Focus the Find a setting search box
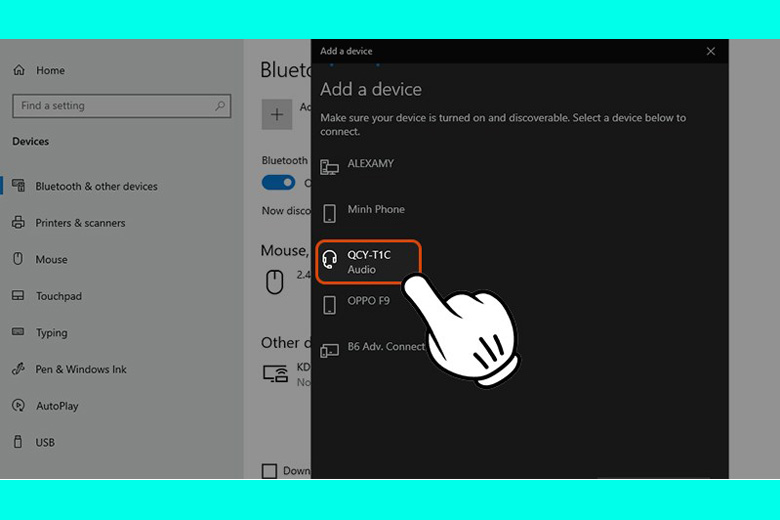 [122, 106]
